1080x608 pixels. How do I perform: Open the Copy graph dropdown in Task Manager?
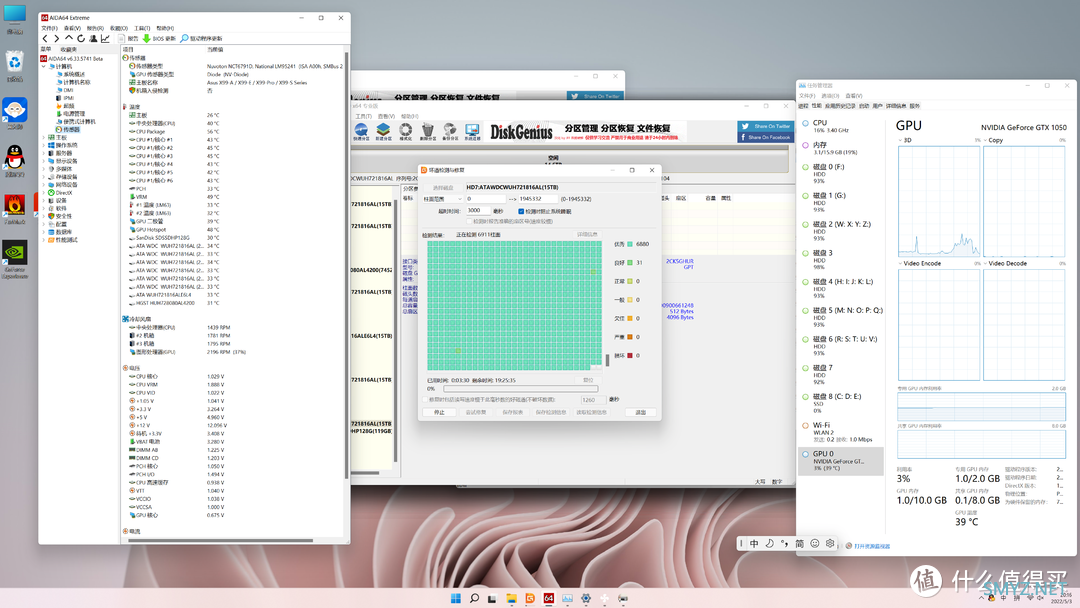[985, 140]
